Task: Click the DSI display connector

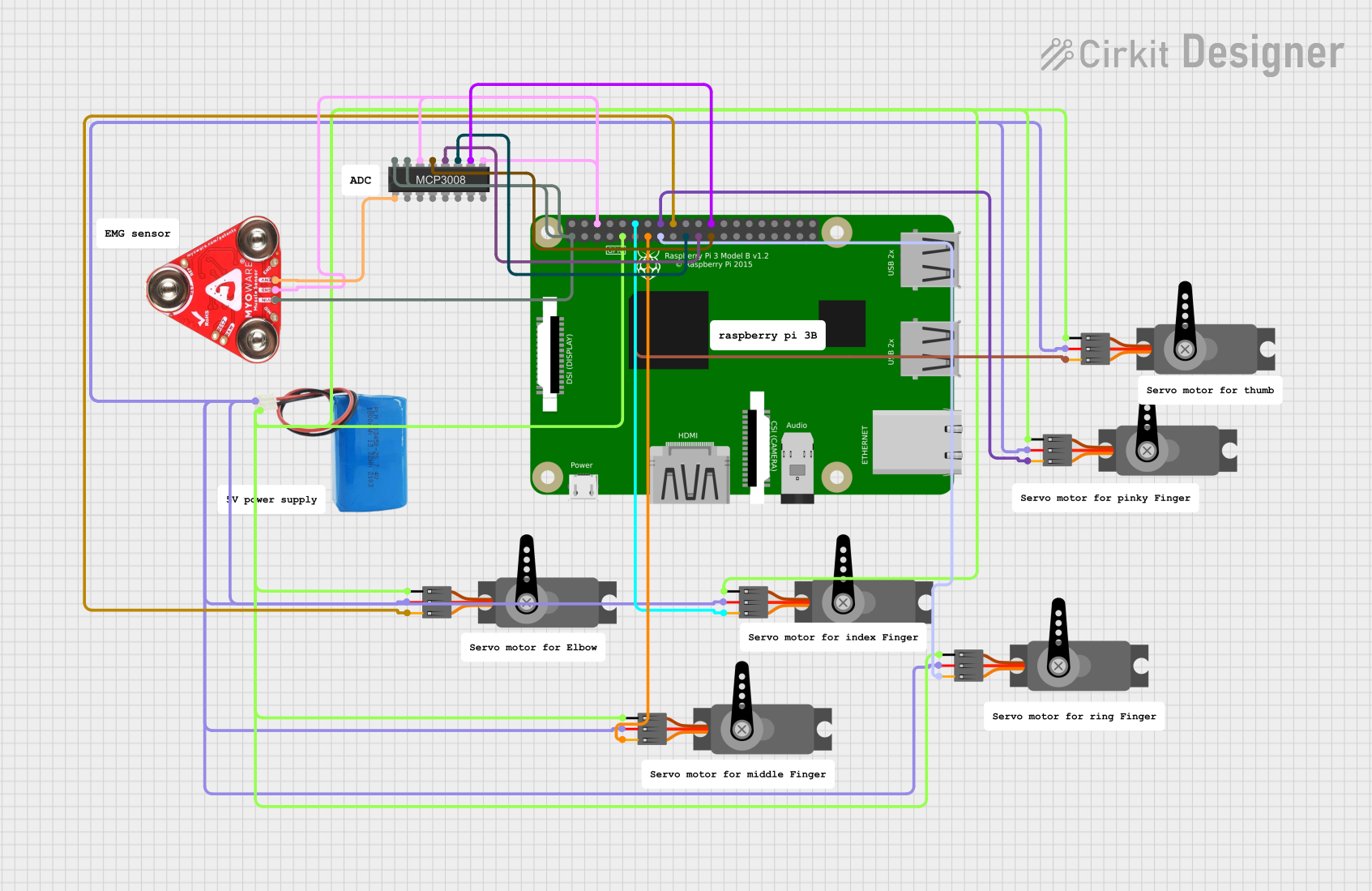Action: pyautogui.click(x=550, y=355)
